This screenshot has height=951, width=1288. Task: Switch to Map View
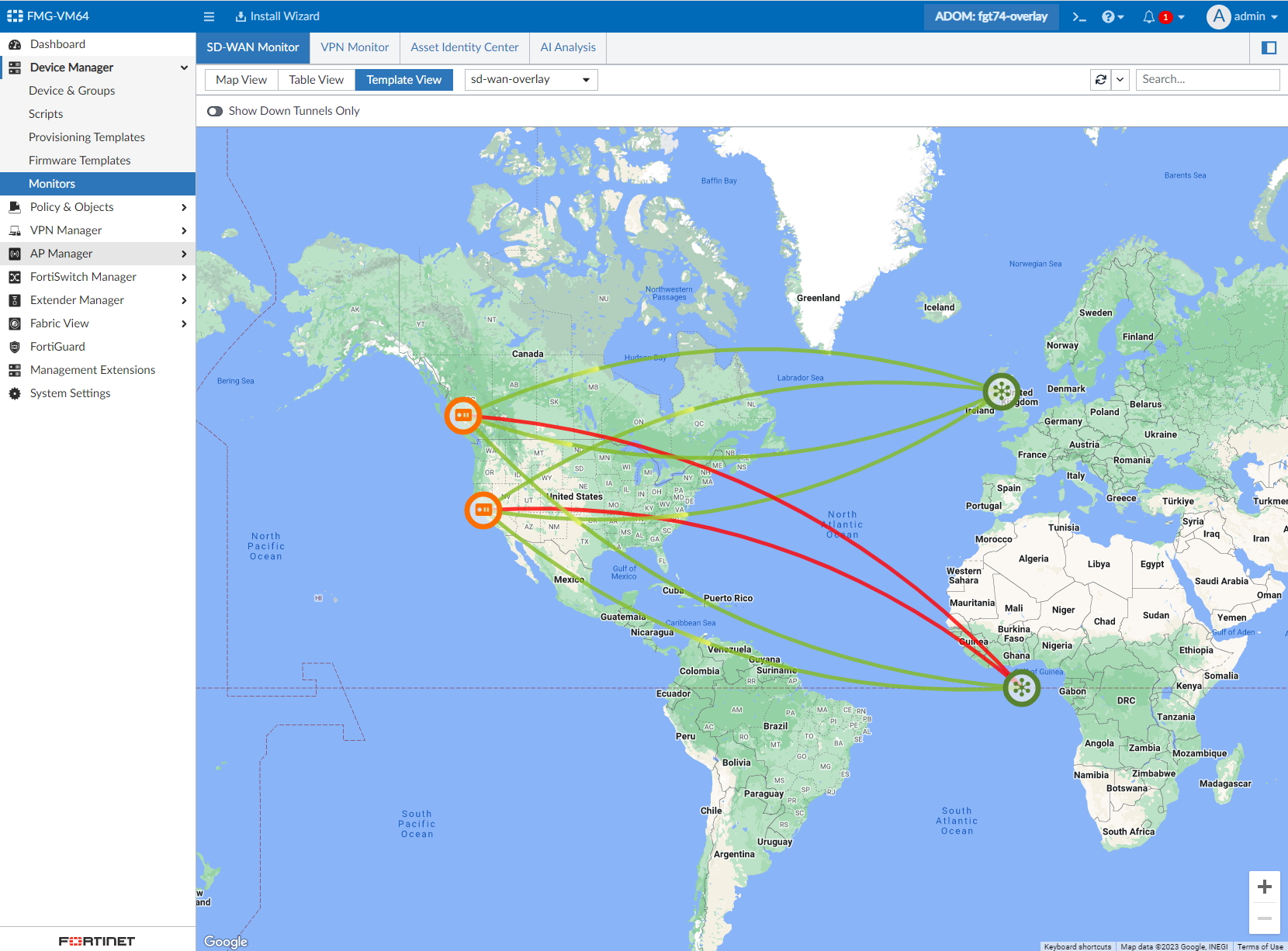[x=241, y=79]
